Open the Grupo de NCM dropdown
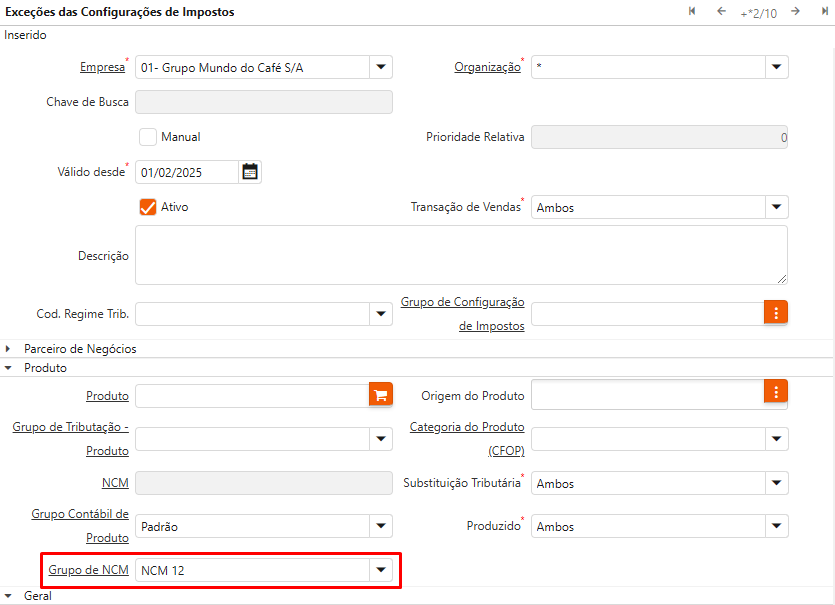Screen dimensions: 835x605 coord(380,570)
